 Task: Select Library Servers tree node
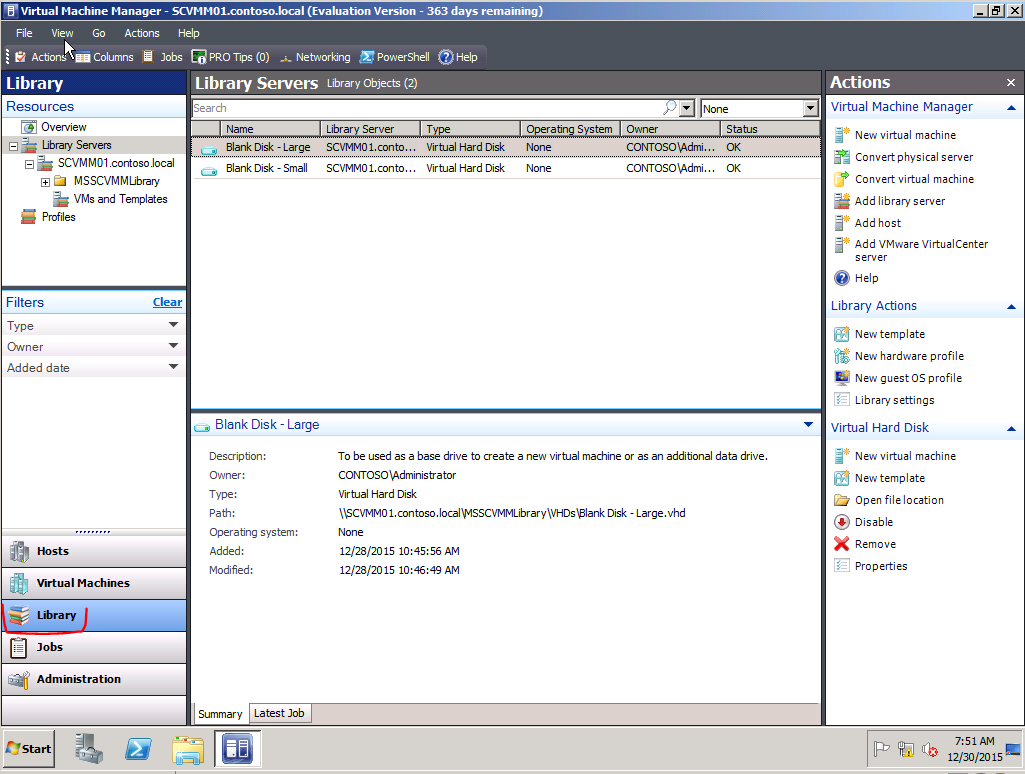pyautogui.click(x=76, y=145)
